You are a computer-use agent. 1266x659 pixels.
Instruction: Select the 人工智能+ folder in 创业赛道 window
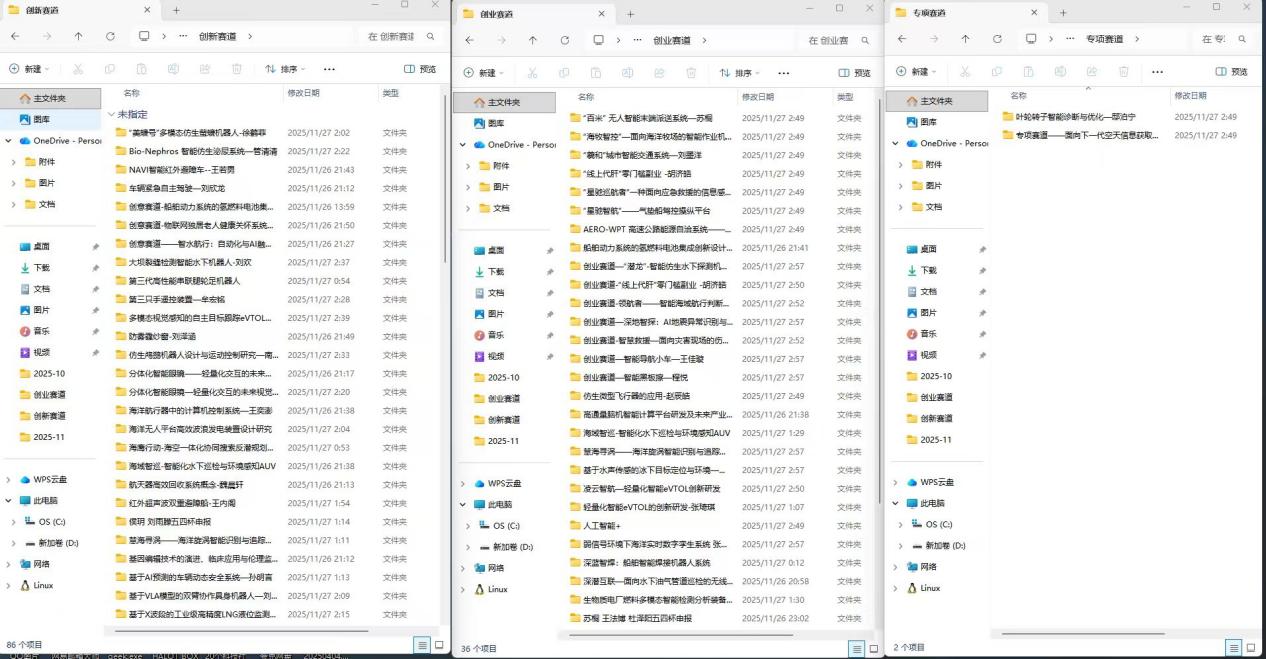coord(601,526)
